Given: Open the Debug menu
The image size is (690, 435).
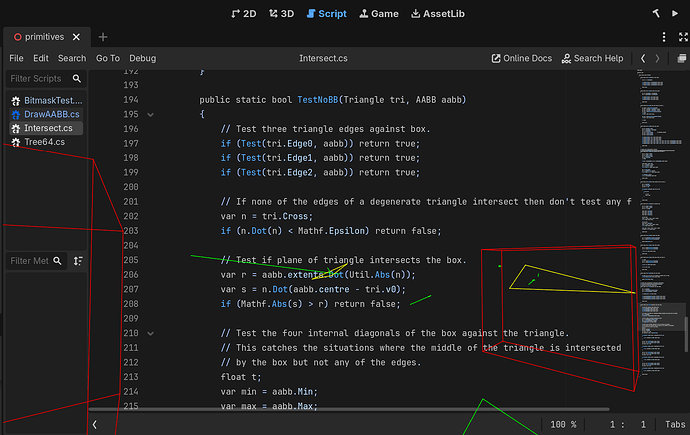Looking at the screenshot, I should pos(143,58).
